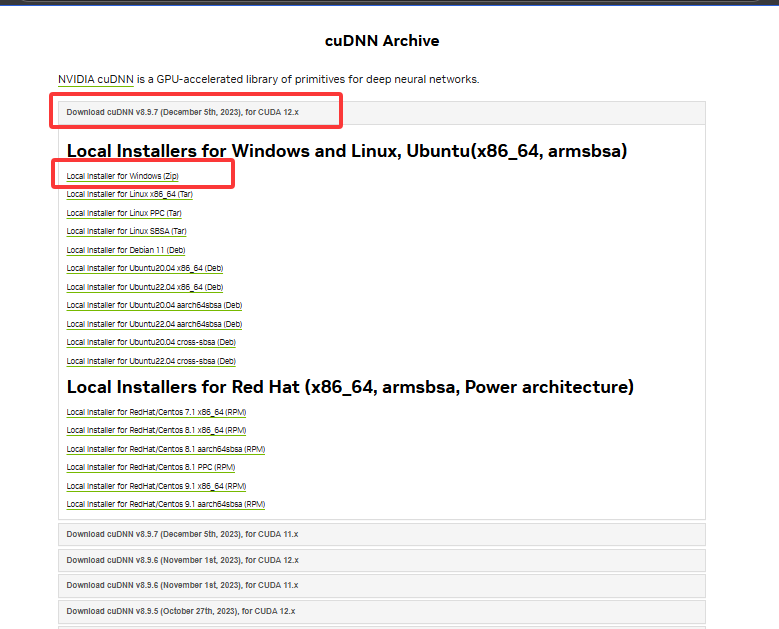This screenshot has height=629, width=779.
Task: Open Ubuntu20.04 cross-sbsa (Deb) installer link
Action: 152,342
